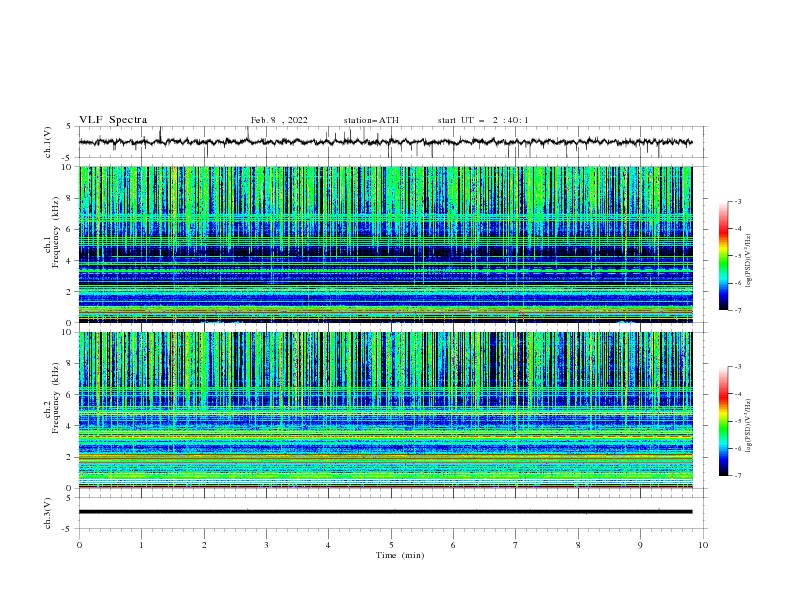
Task: Click time axis tick label "6"
Action: click(453, 545)
